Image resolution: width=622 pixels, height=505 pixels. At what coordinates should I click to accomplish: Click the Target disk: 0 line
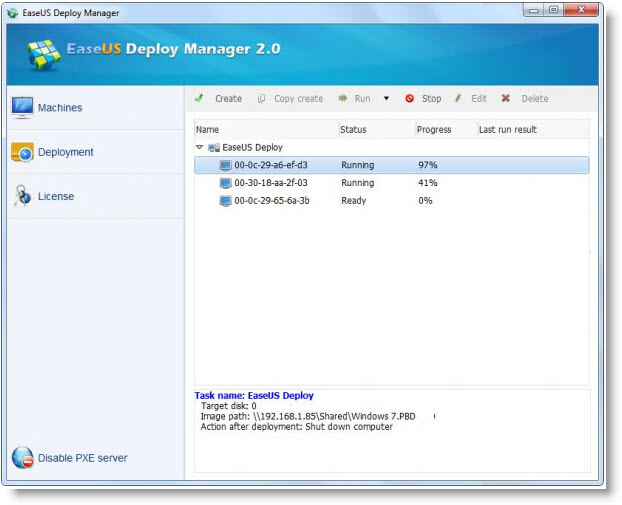click(x=228, y=406)
